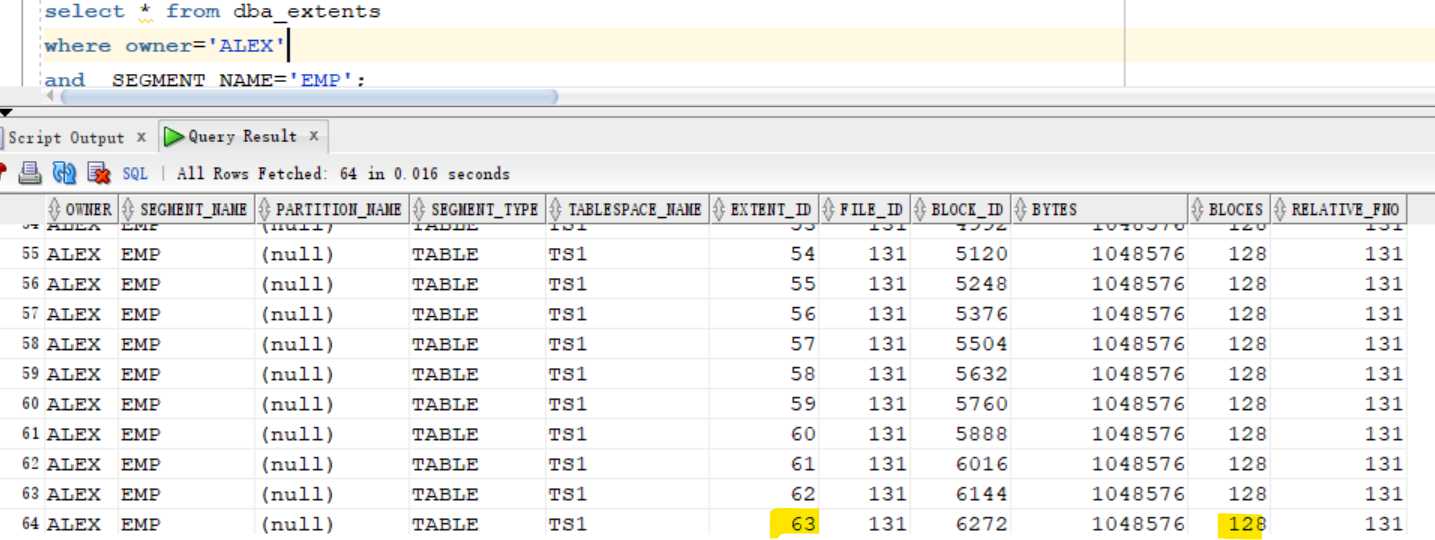Image resolution: width=1435 pixels, height=540 pixels.
Task: Click EXTENT_ID cell 60 in row 61
Action: point(764,434)
